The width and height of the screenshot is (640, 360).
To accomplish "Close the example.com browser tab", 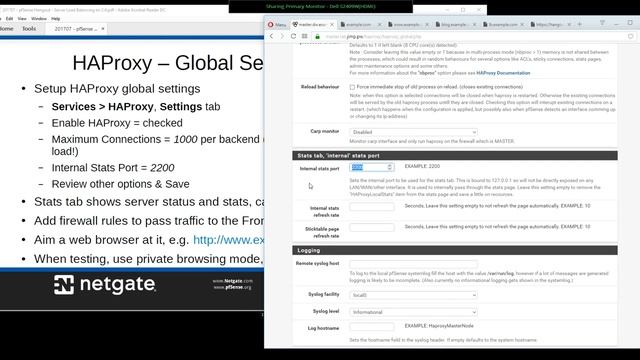I will pyautogui.click(x=379, y=25).
